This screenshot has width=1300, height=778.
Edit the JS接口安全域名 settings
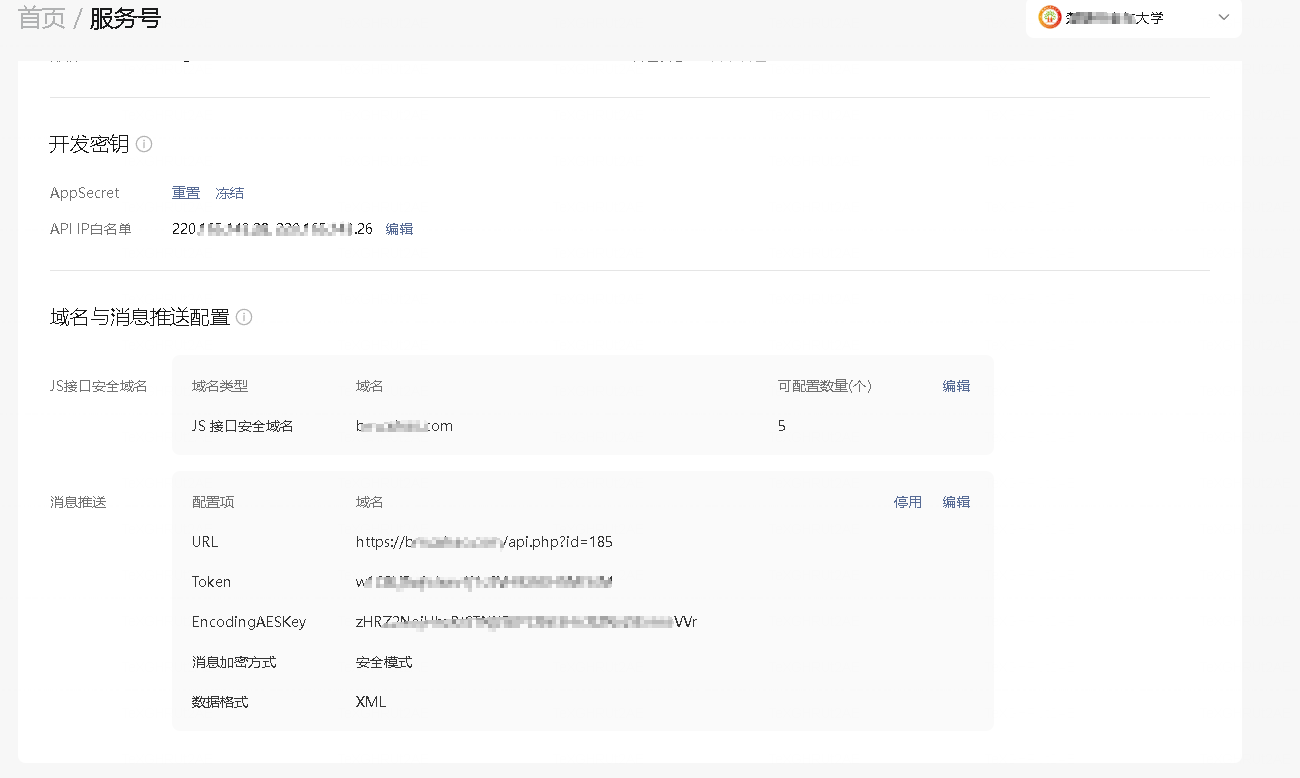point(956,386)
